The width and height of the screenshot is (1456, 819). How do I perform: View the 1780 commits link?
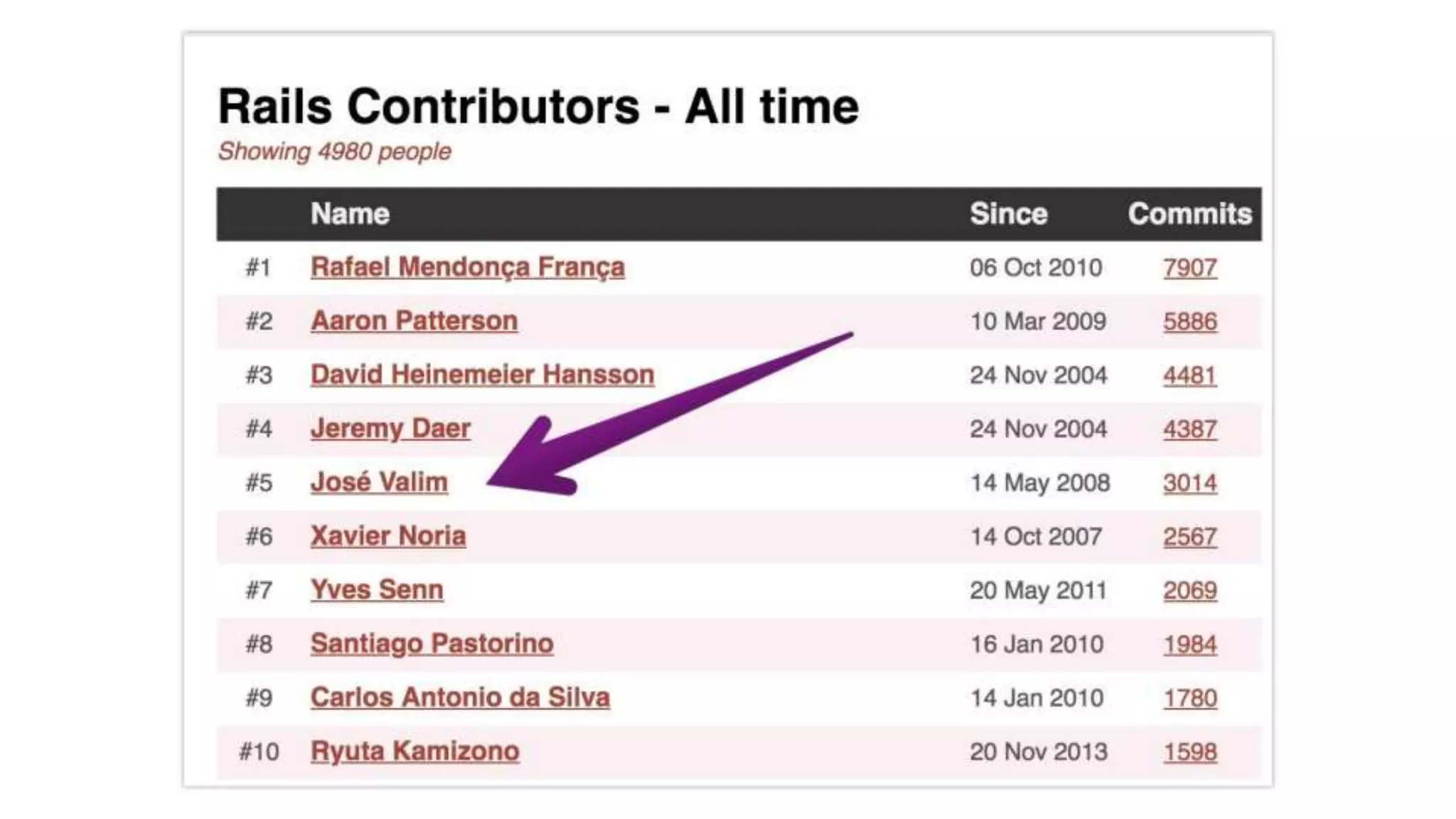pyautogui.click(x=1190, y=698)
